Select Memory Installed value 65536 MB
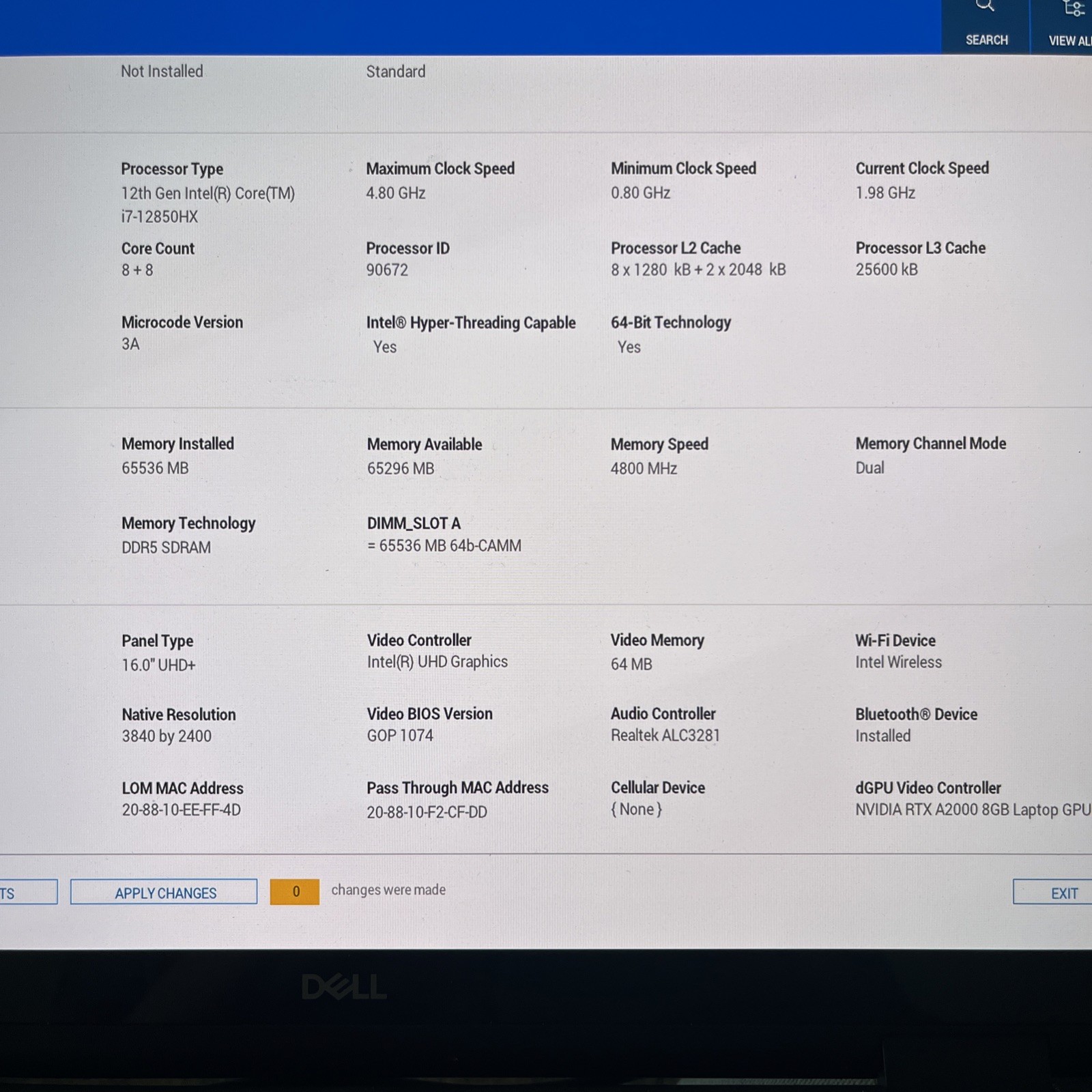Image resolution: width=1092 pixels, height=1092 pixels. click(155, 468)
